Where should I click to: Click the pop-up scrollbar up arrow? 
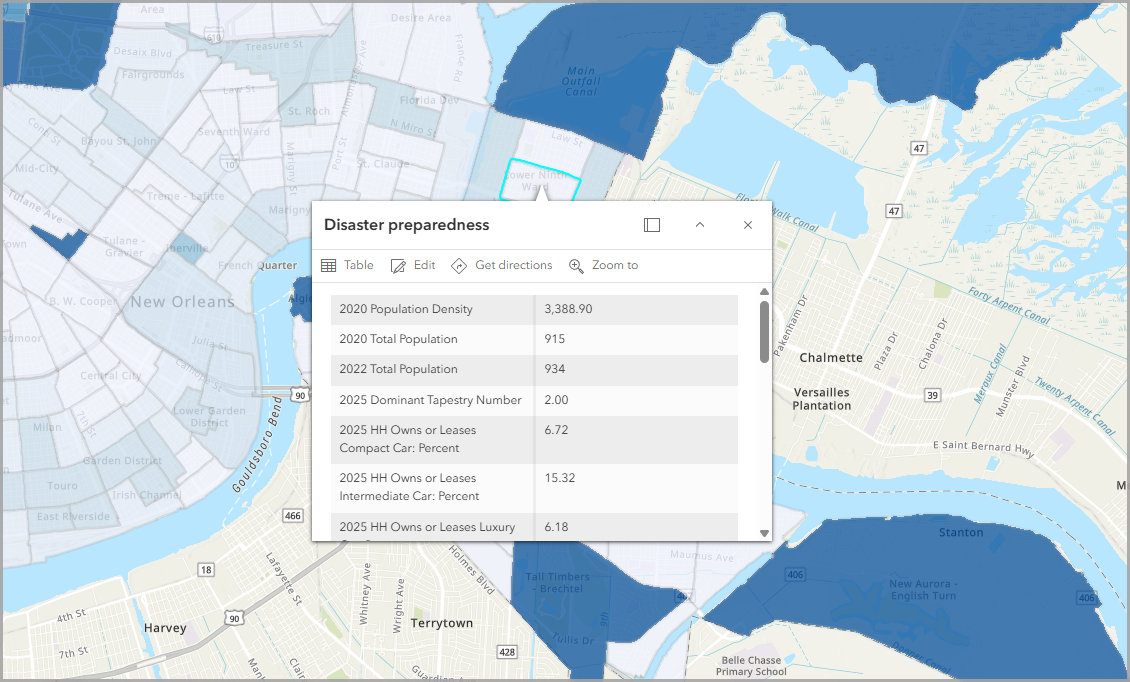coord(765,291)
